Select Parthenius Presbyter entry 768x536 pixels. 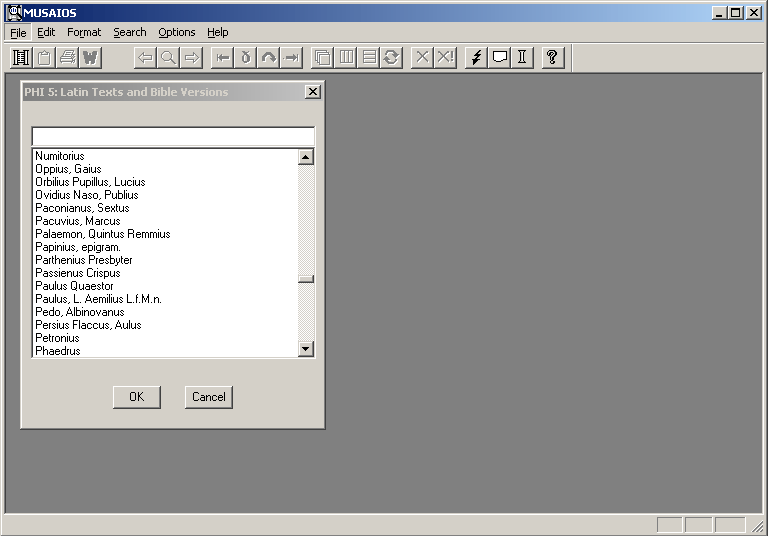[x=166, y=260]
